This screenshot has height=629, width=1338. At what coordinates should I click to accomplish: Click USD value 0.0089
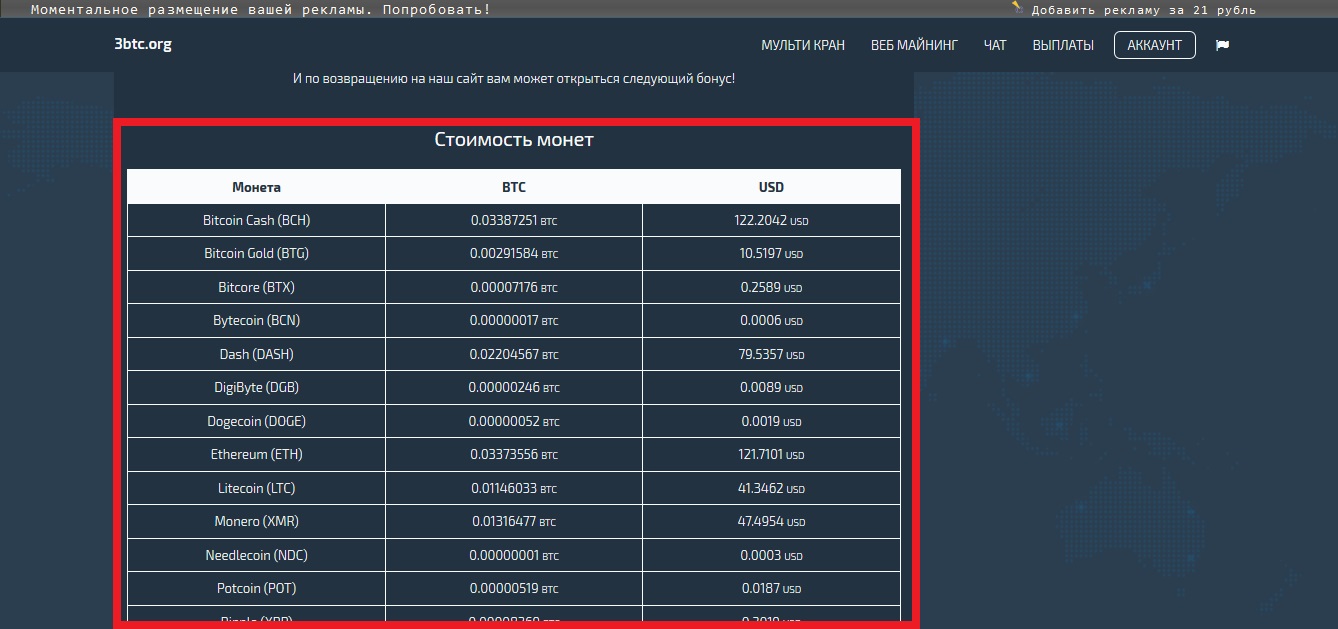(771, 388)
